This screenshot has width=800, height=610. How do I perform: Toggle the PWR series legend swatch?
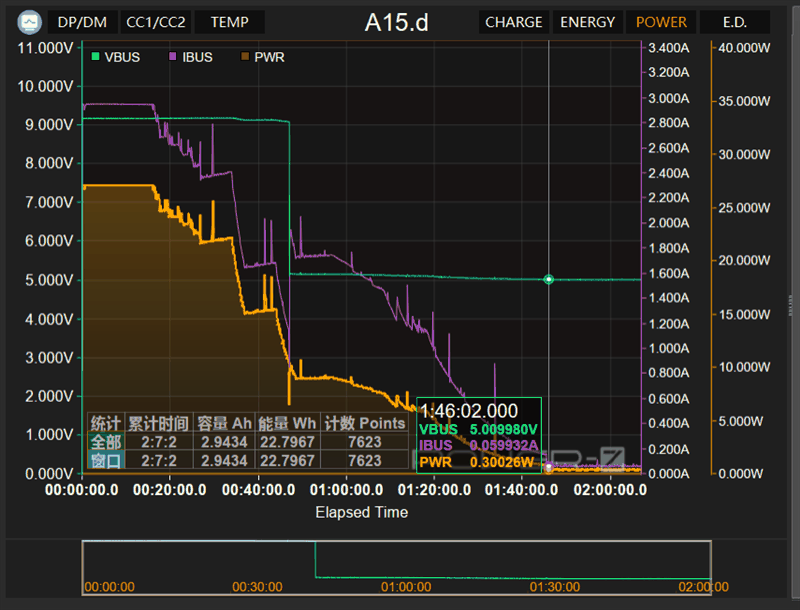point(246,57)
